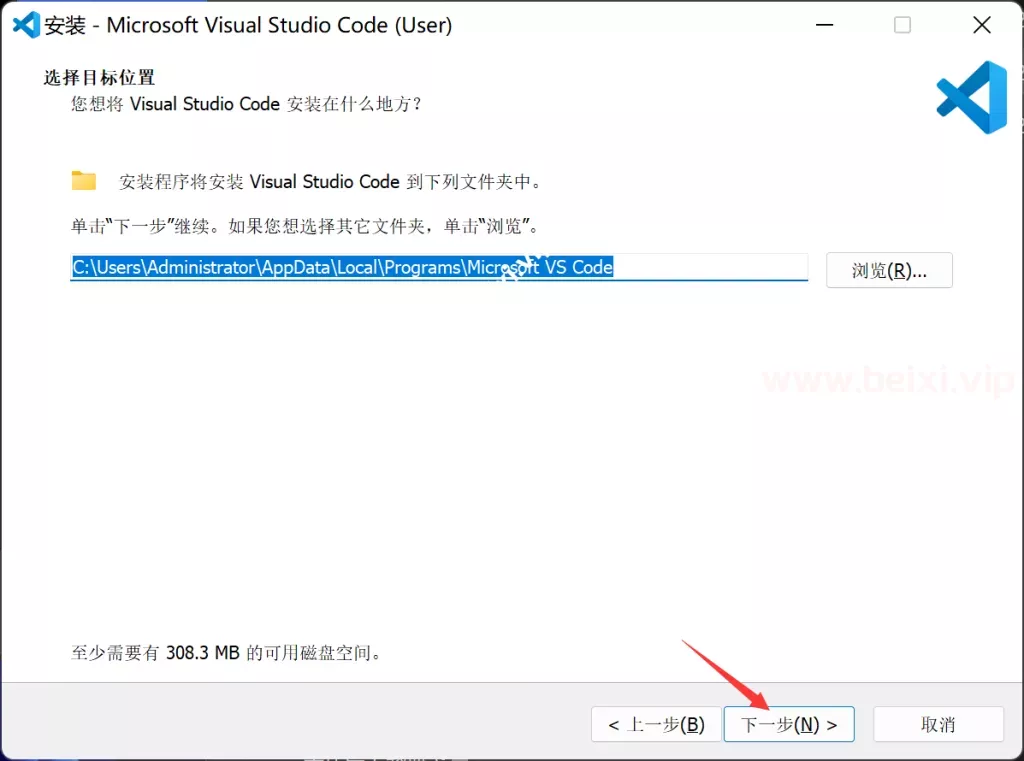Go back with 上一步(B) button

(x=656, y=724)
